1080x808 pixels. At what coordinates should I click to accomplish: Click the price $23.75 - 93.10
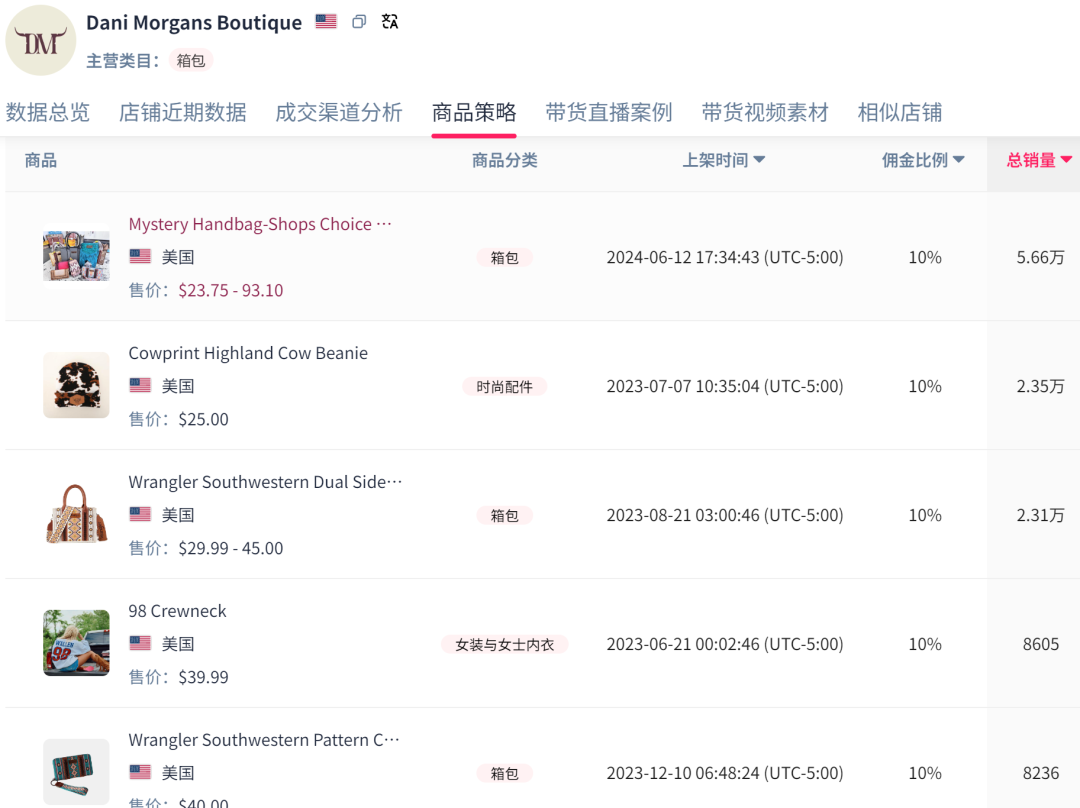(231, 290)
